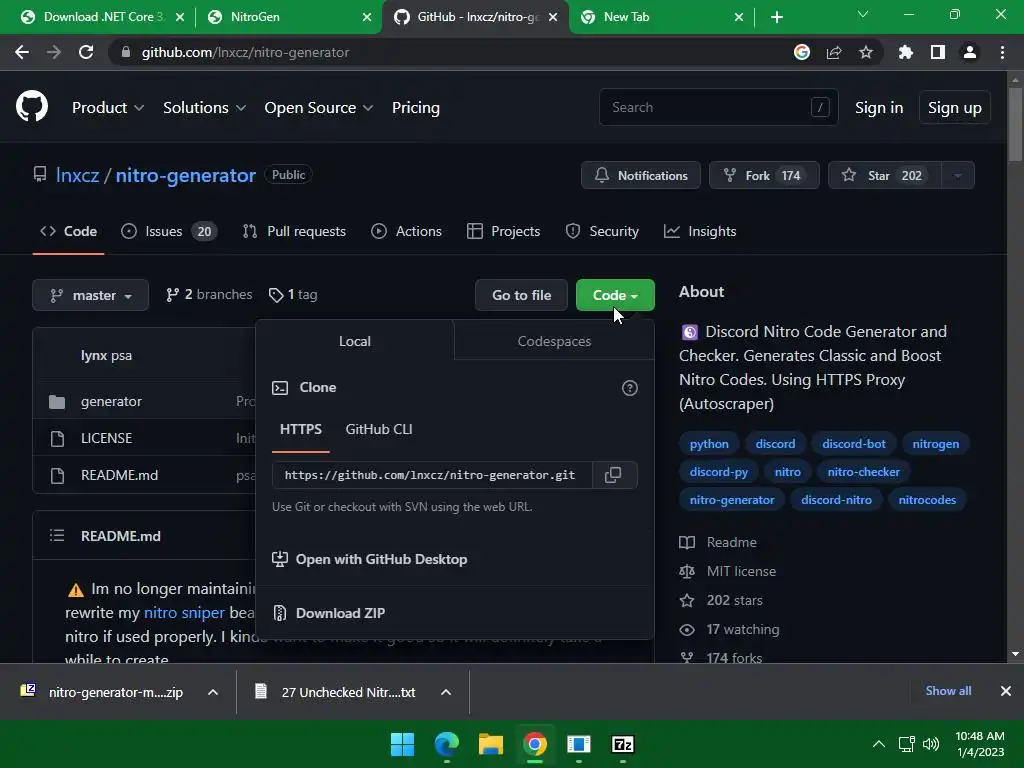Screen dimensions: 1024x768
Task: Click the clone URL text field
Action: tap(432, 475)
